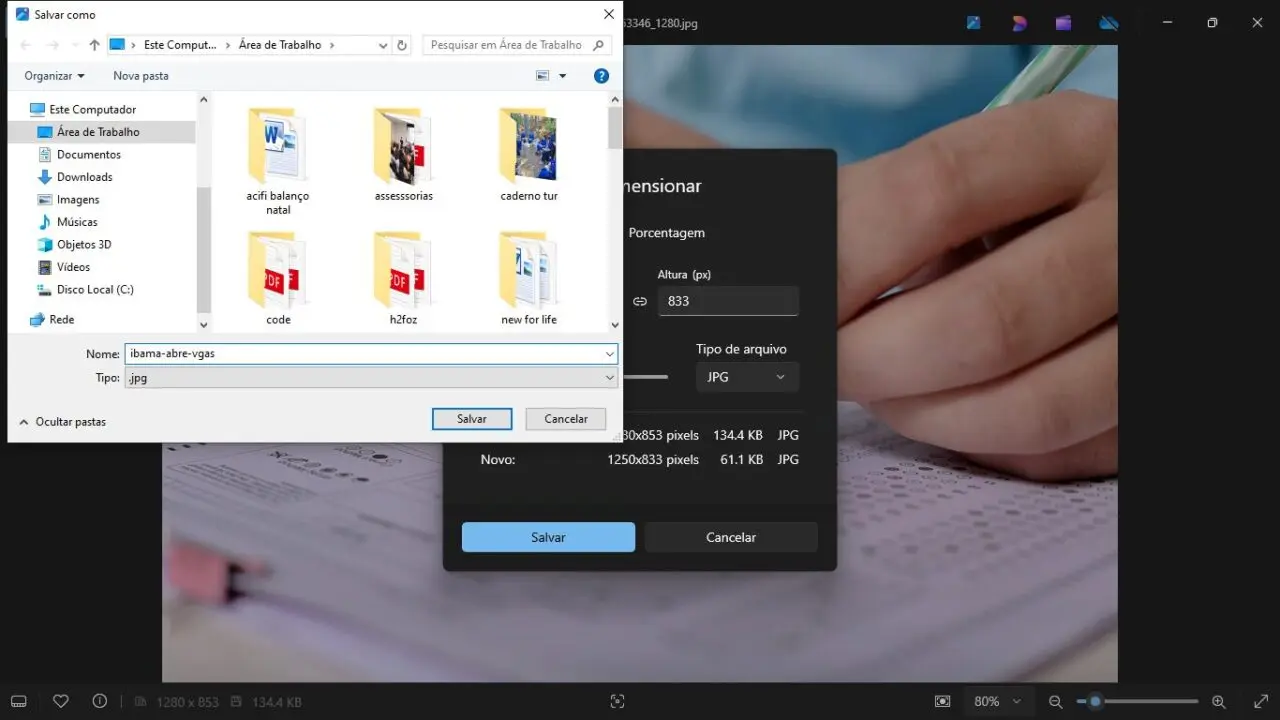Click the zoom slider in the bottom bar

pos(1137,702)
